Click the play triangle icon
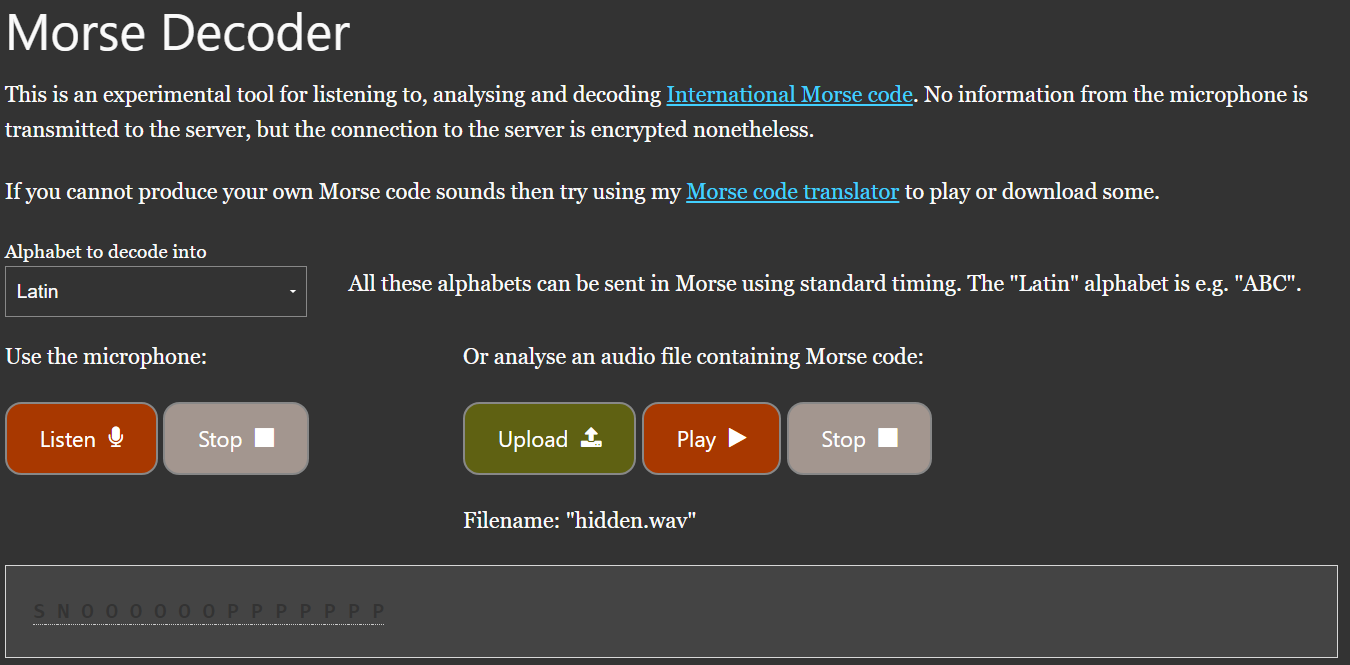1350x665 pixels. point(737,438)
